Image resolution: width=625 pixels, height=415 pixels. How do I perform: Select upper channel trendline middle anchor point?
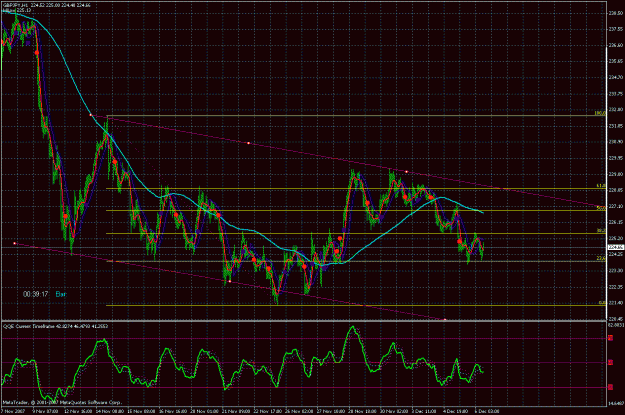coord(249,143)
